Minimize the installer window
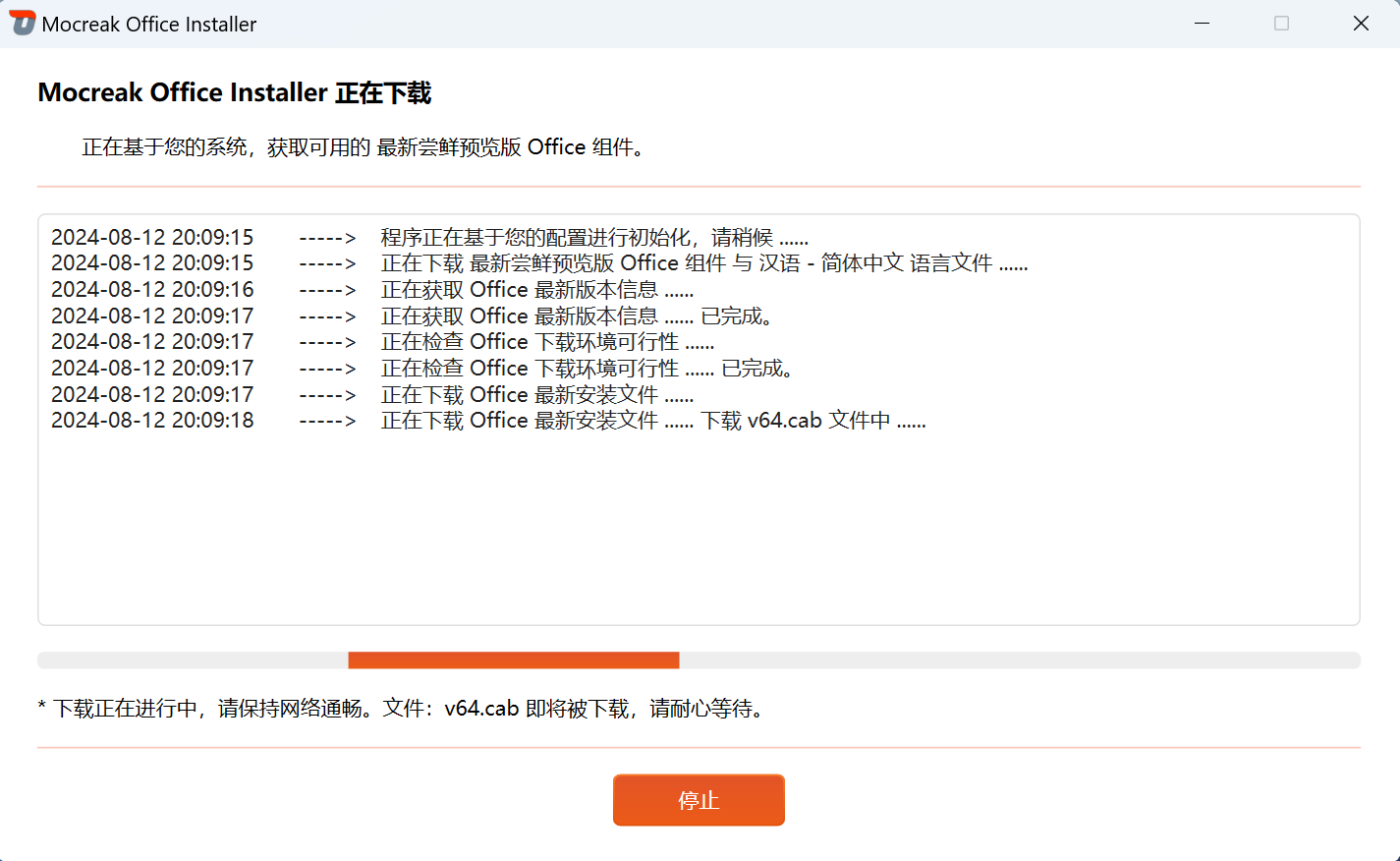 click(x=1202, y=24)
